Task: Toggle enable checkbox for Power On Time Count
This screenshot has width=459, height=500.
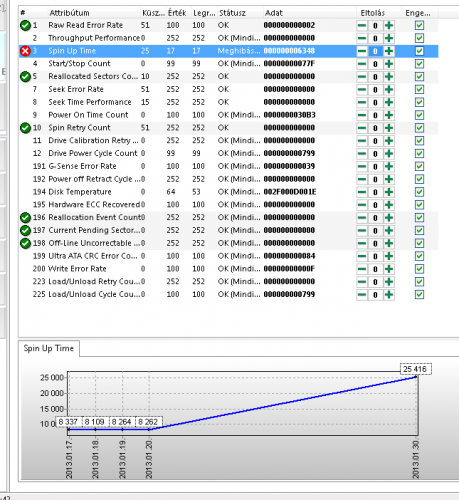Action: coord(419,115)
